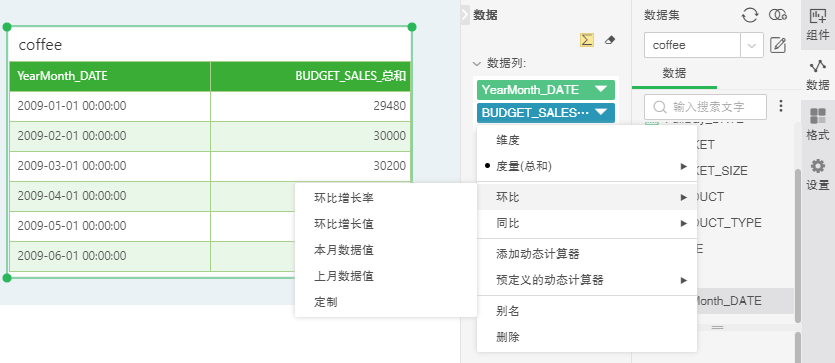Click the eraser clear icon
This screenshot has width=835, height=363.
(610, 40)
